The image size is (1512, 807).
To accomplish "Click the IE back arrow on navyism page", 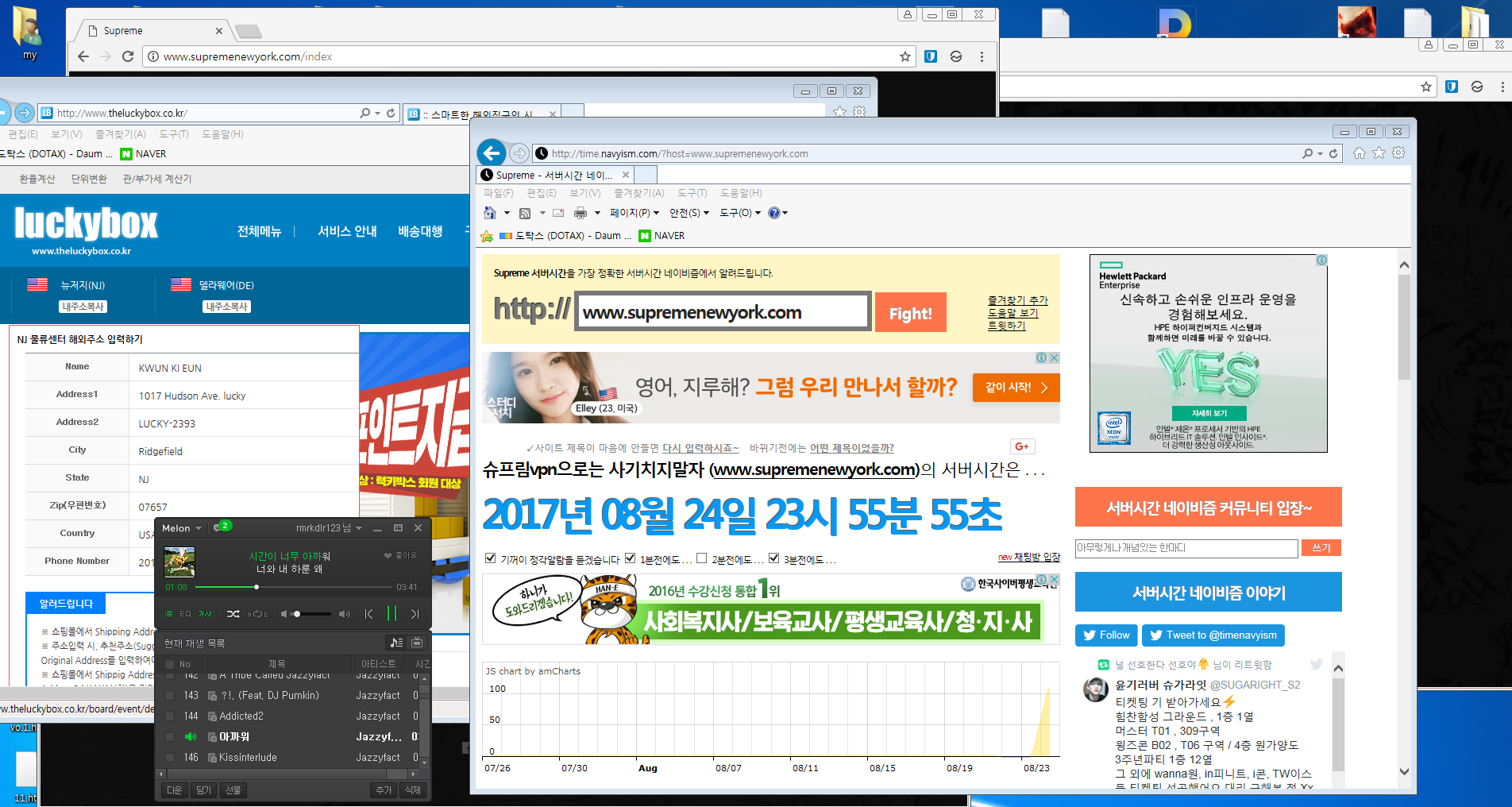I will coord(492,153).
